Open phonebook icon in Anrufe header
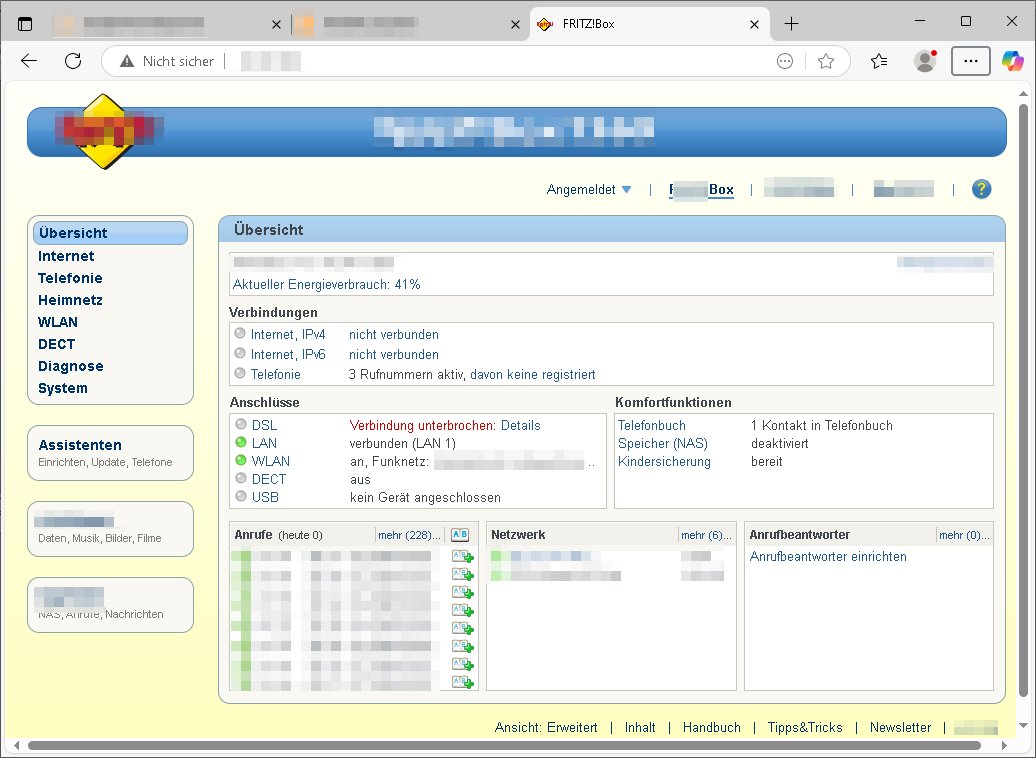Screen dimensions: 1036x758 pyautogui.click(x=460, y=535)
